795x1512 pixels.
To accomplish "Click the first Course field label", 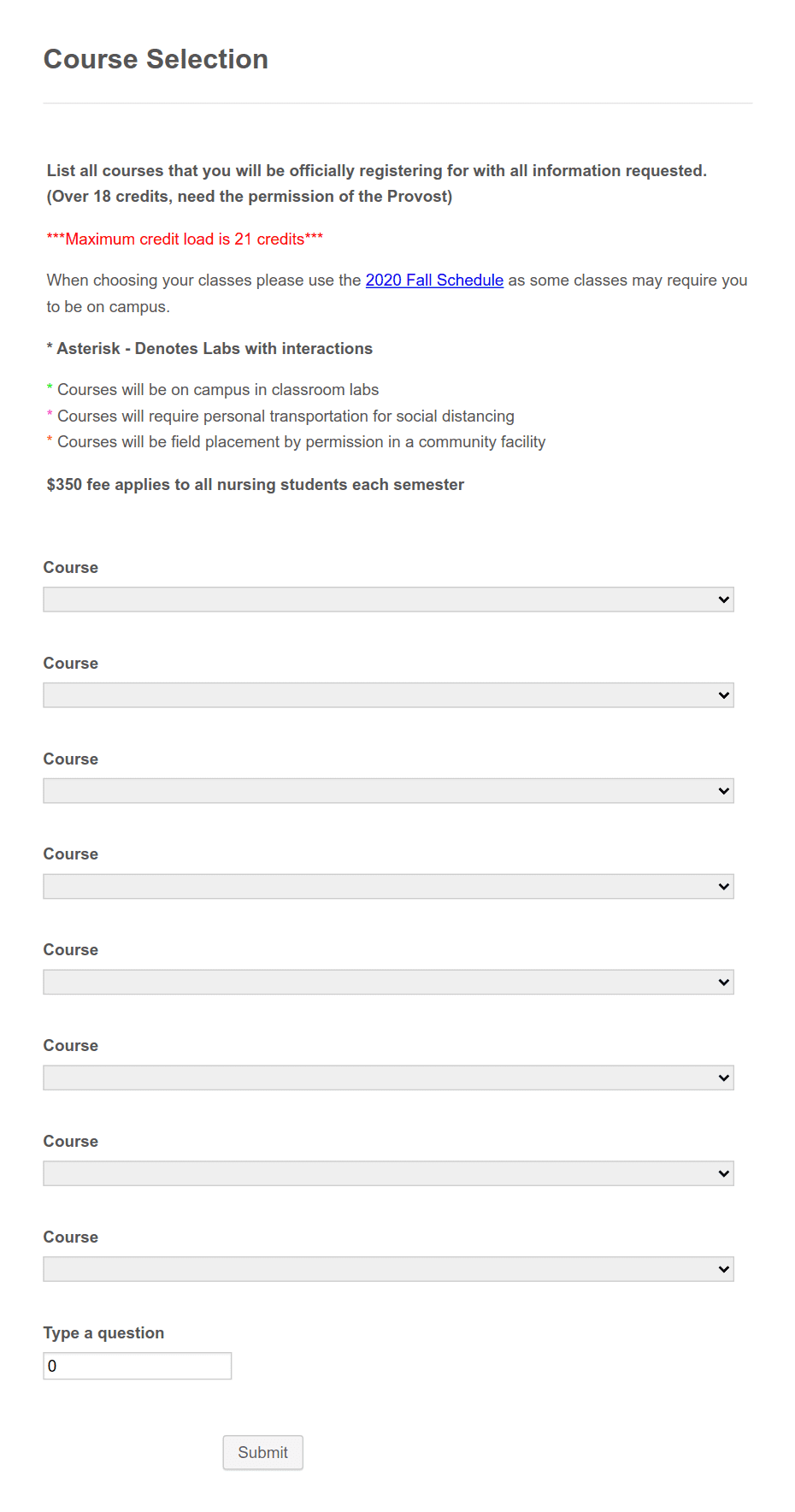I will pos(71,568).
